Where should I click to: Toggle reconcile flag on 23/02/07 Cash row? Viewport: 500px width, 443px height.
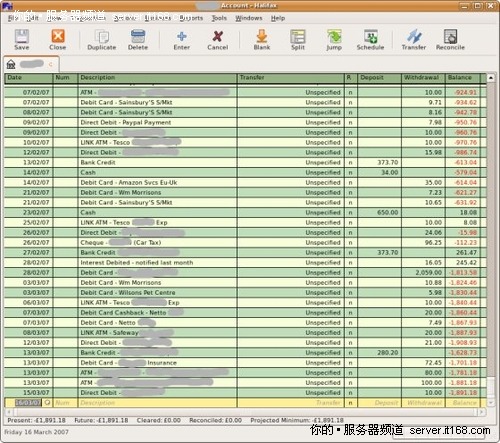[x=351, y=213]
